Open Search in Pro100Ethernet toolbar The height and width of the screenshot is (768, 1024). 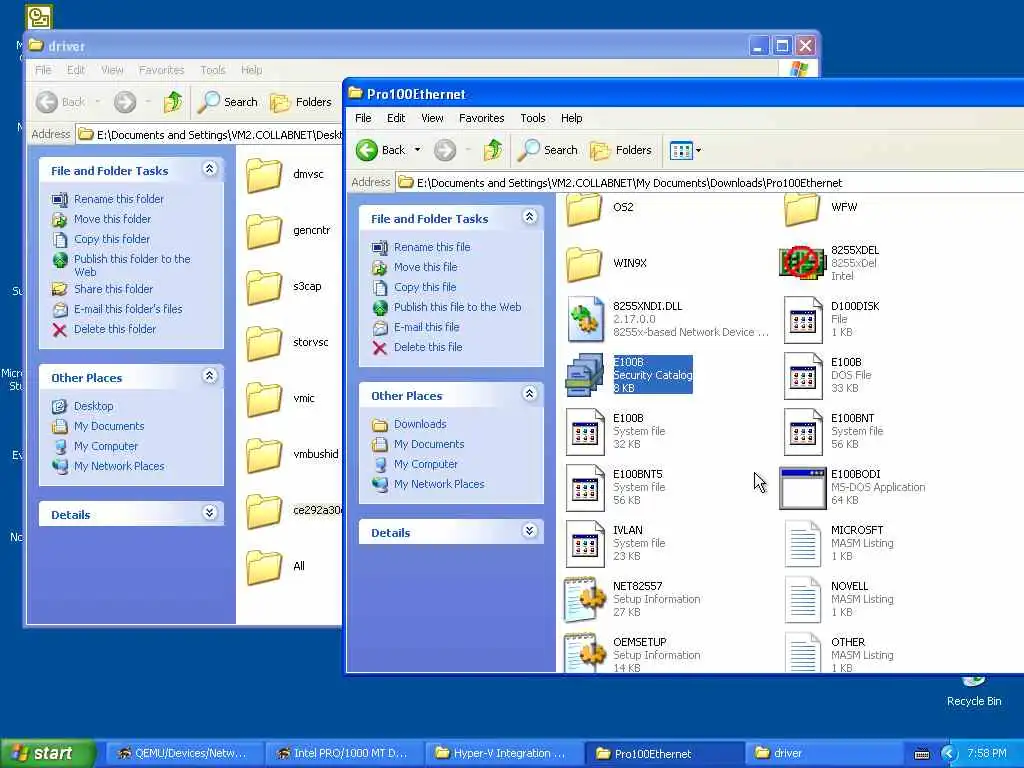[x=548, y=150]
